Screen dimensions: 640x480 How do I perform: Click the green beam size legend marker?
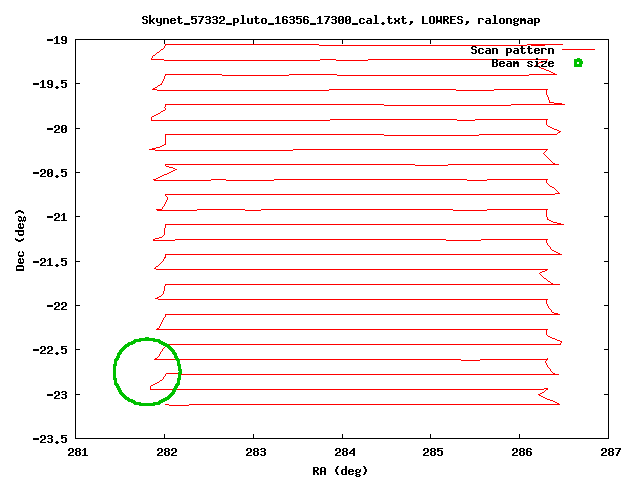(578, 63)
